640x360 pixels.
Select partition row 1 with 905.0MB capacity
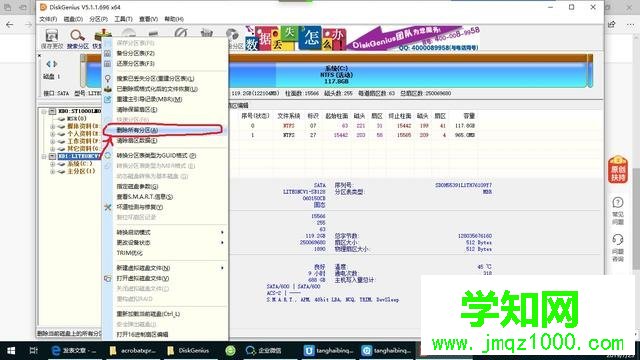358,135
